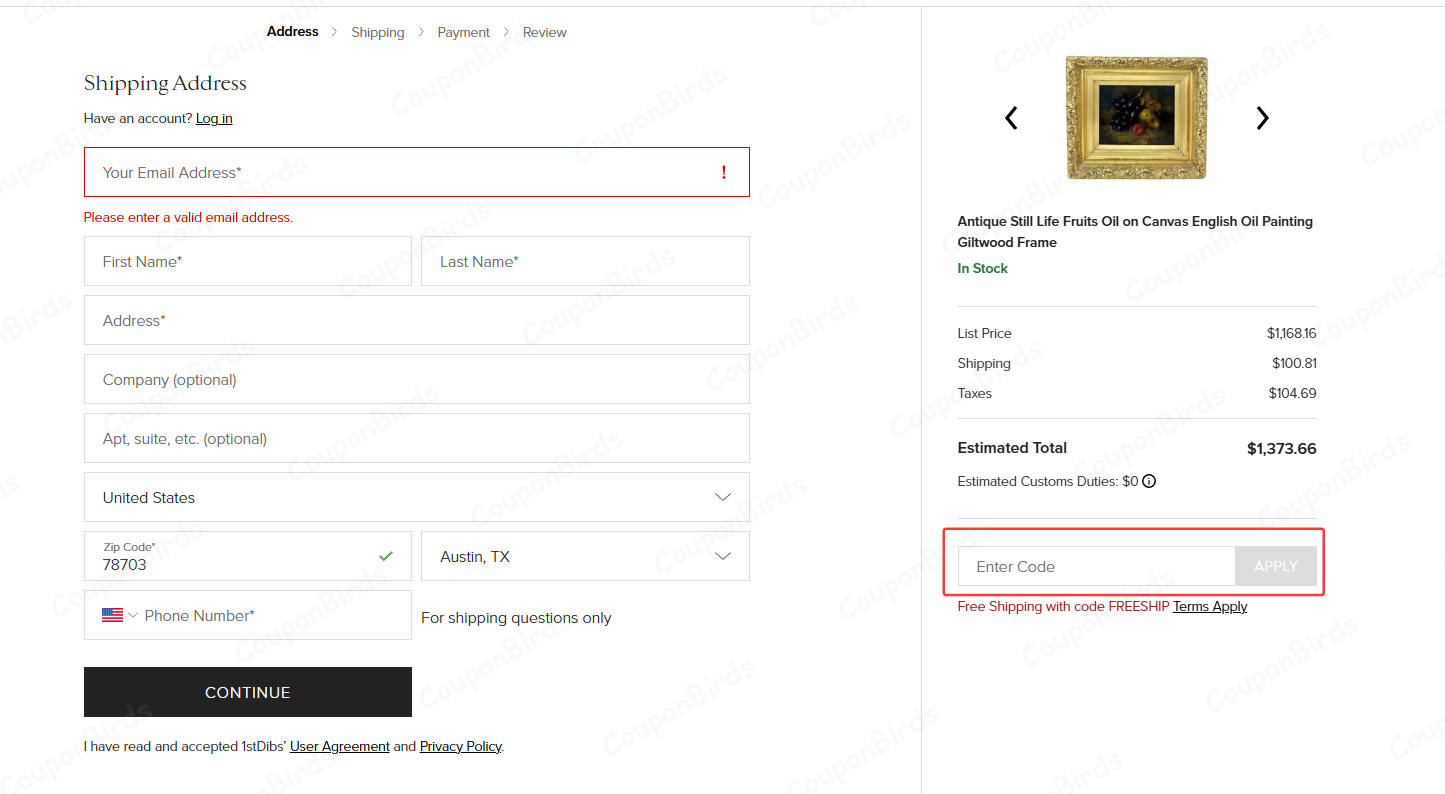Viewport: 1445px width, 794px height.
Task: Click the gilt-framed painting thumbnail
Action: (1136, 118)
